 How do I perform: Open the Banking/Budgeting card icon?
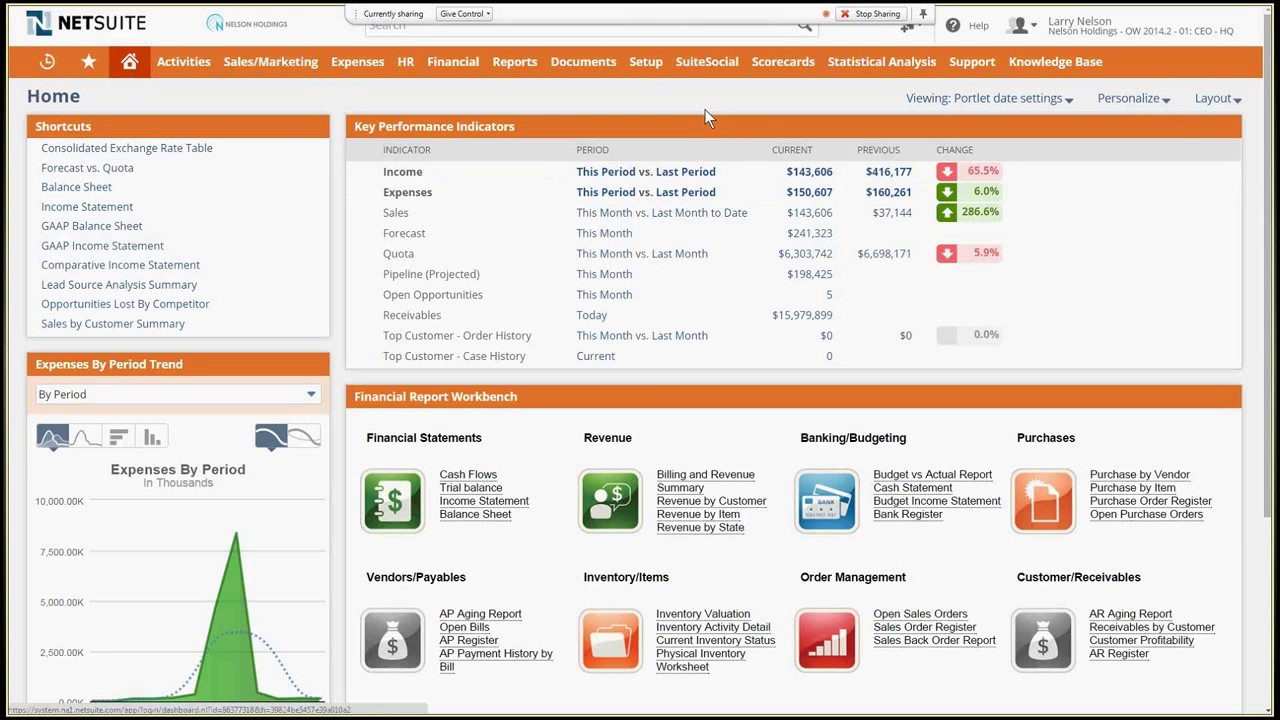[x=827, y=500]
